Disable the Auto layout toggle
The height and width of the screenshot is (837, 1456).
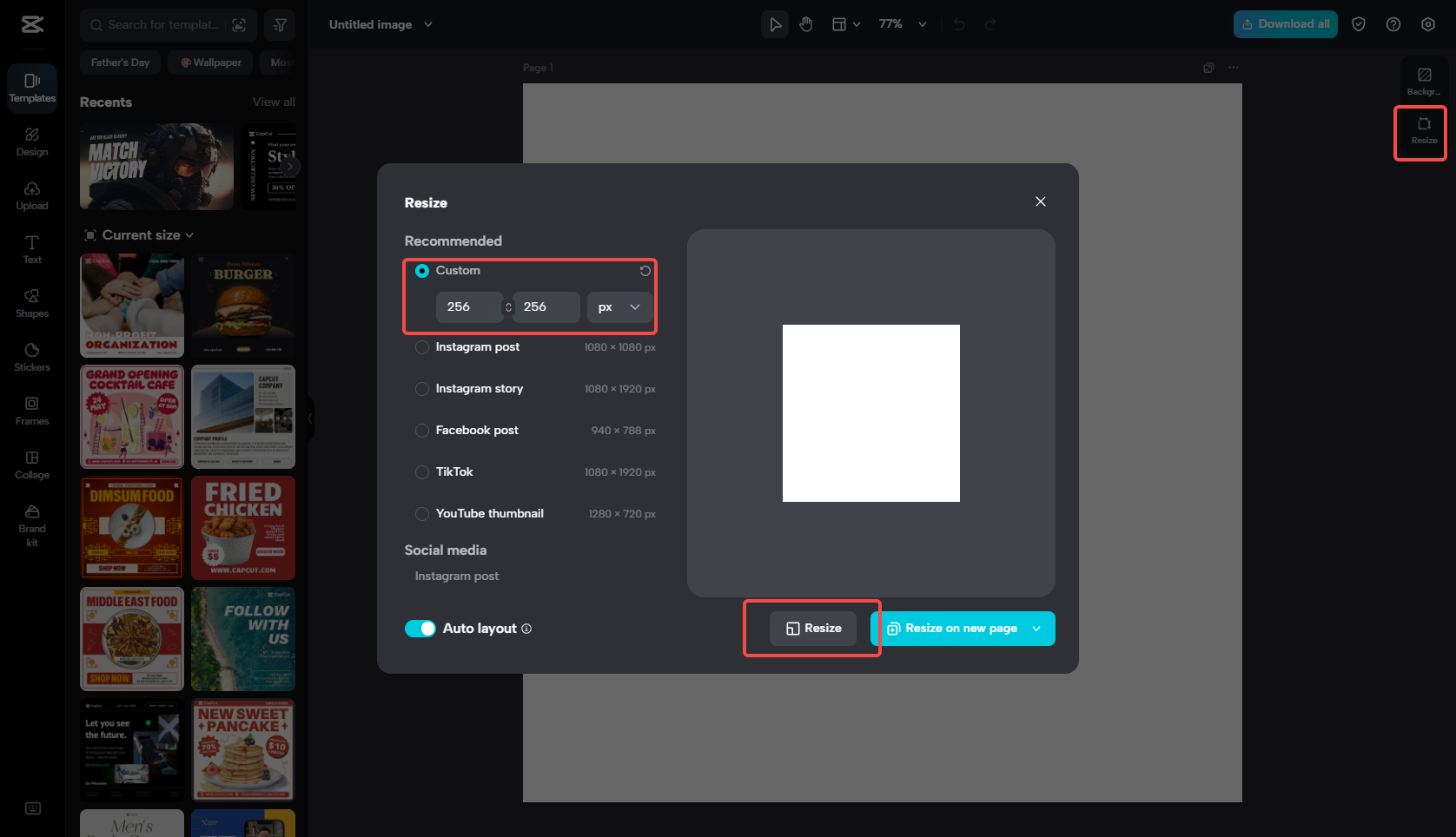[420, 629]
